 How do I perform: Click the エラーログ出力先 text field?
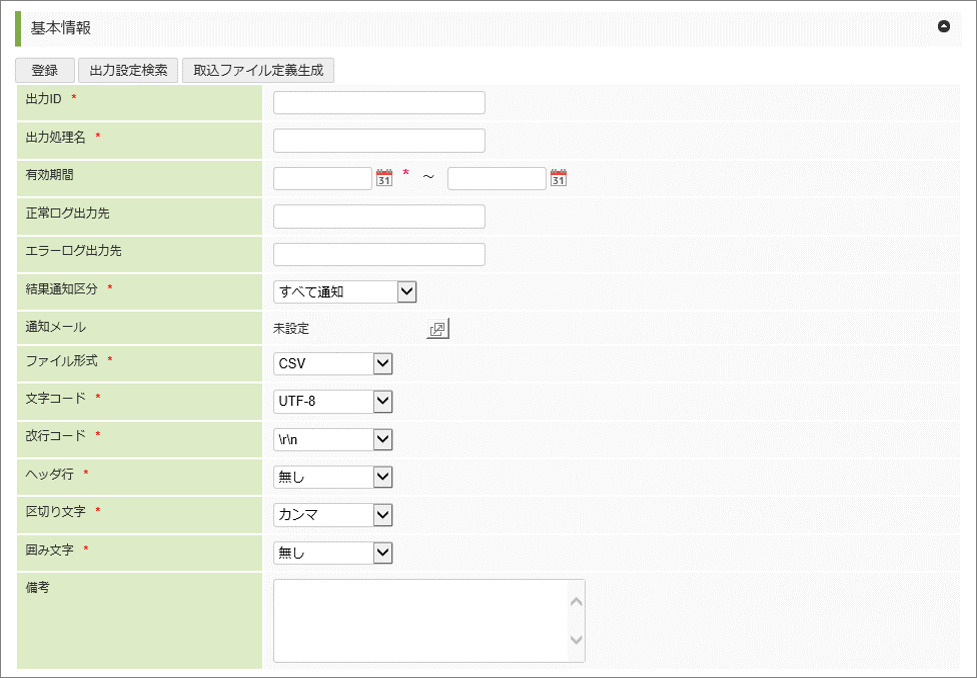(379, 254)
